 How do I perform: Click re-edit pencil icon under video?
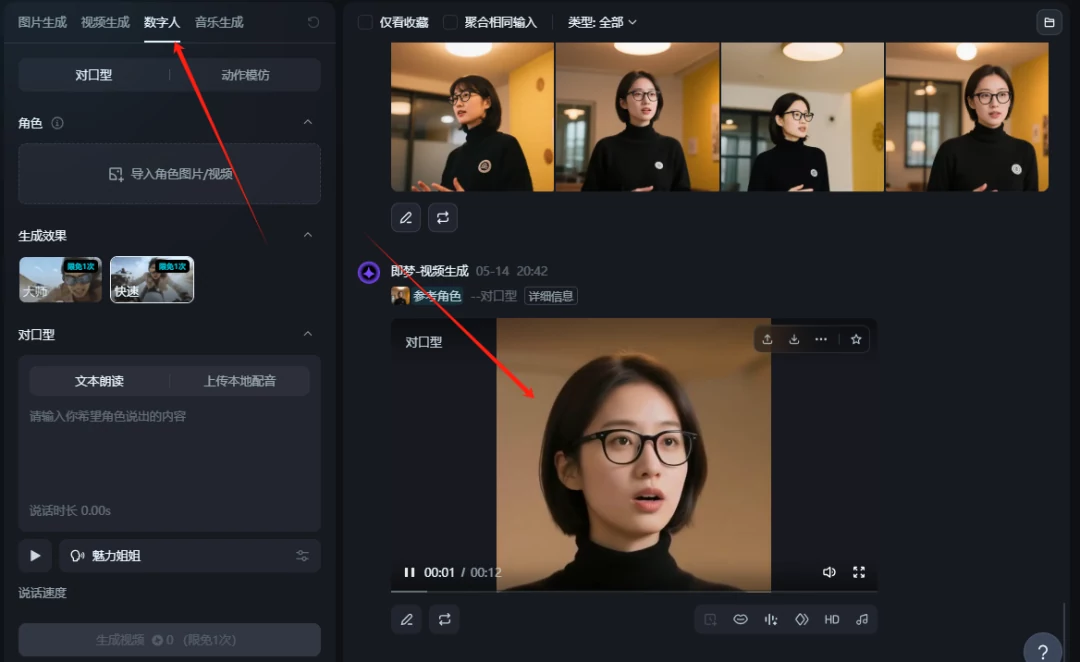tap(407, 619)
